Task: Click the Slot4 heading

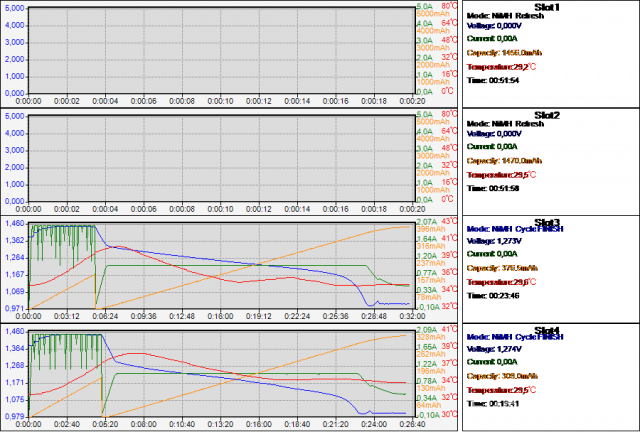Action: coord(547,330)
